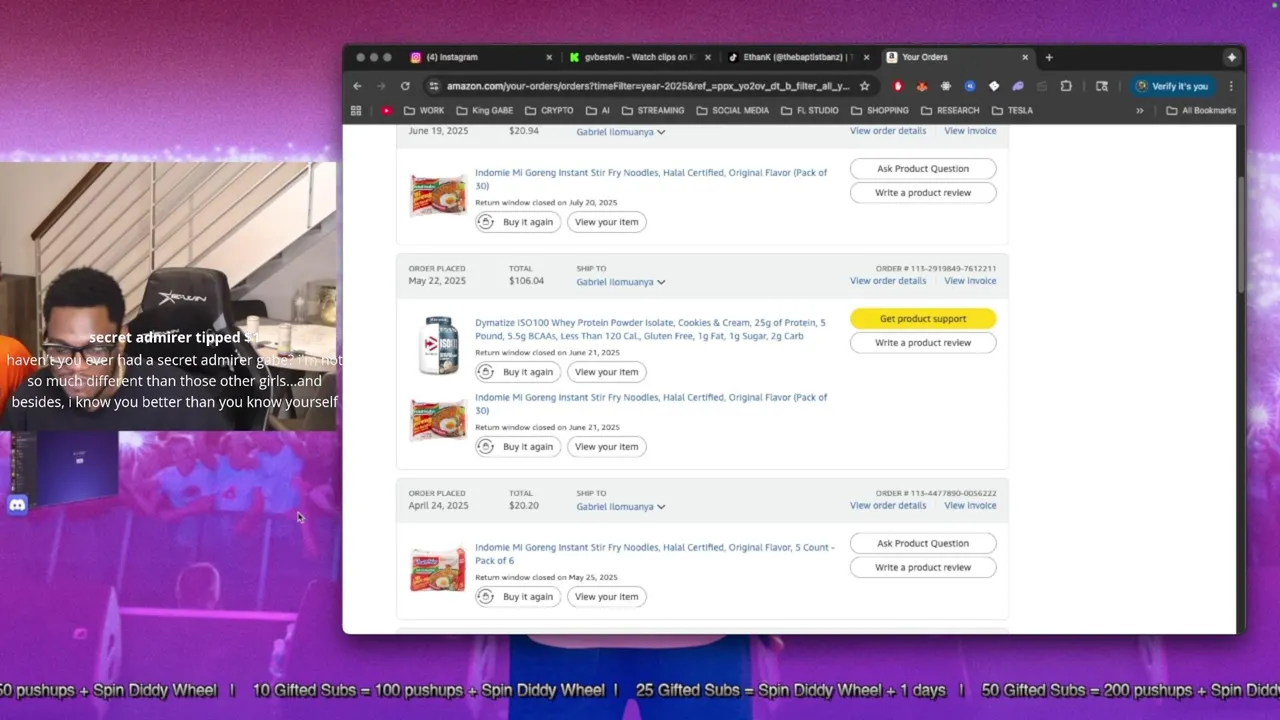Open the fox MetaMask extension icon
1280x720 pixels.
[922, 86]
